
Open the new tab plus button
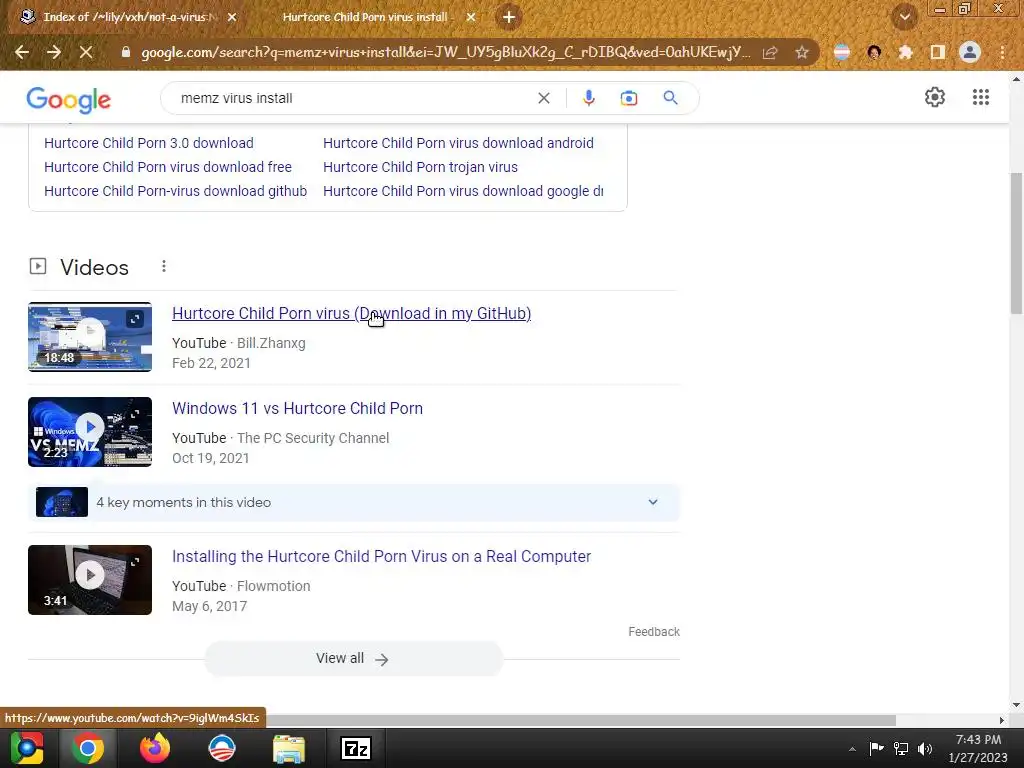tap(509, 17)
